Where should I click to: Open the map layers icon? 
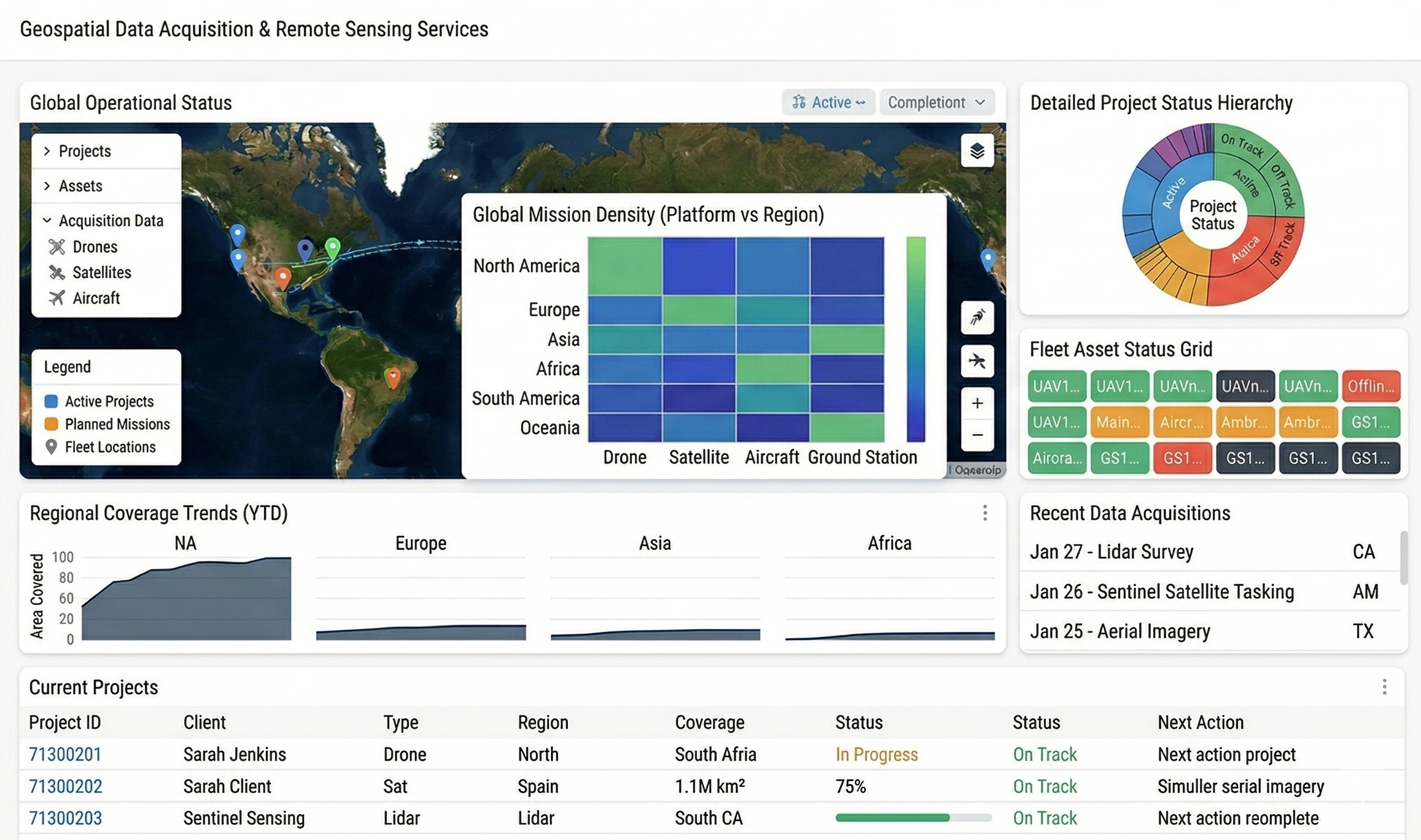coord(977,151)
